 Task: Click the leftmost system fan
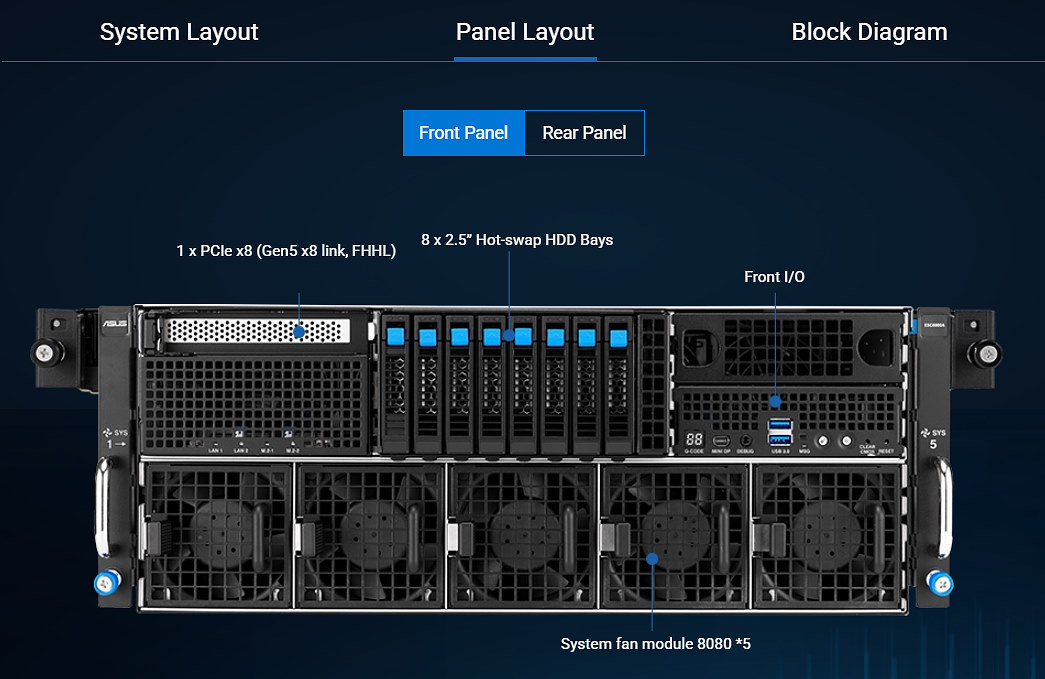(x=217, y=534)
